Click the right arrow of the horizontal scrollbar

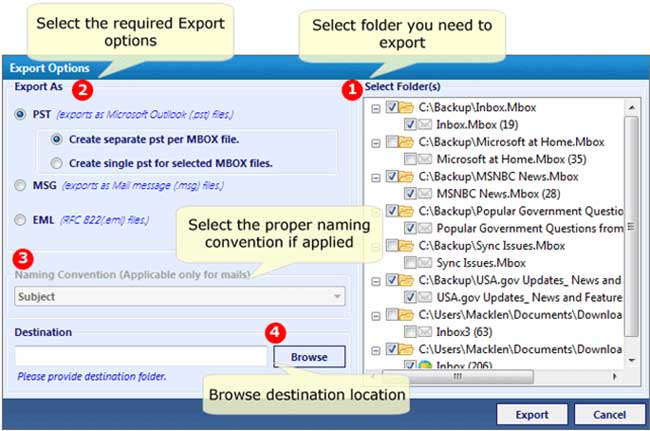click(x=614, y=376)
